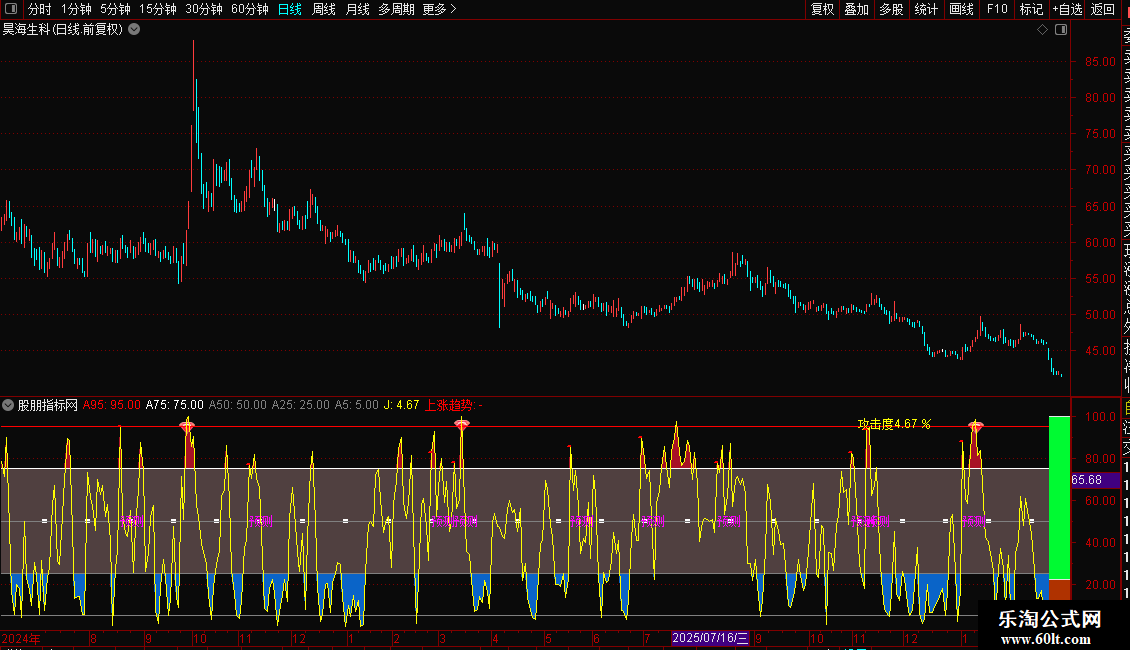Switch to 分时 intraday view
Viewport: 1130px width, 650px height.
click(x=40, y=9)
